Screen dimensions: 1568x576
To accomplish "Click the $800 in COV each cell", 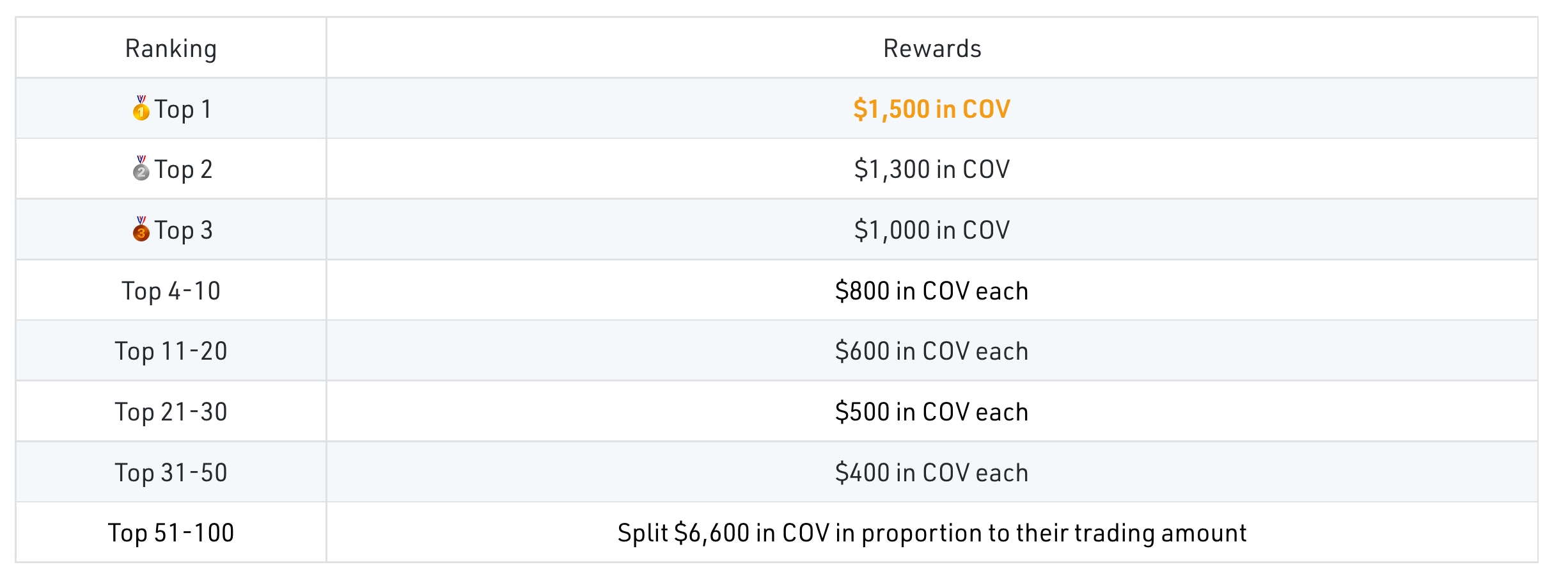I will pos(932,291).
